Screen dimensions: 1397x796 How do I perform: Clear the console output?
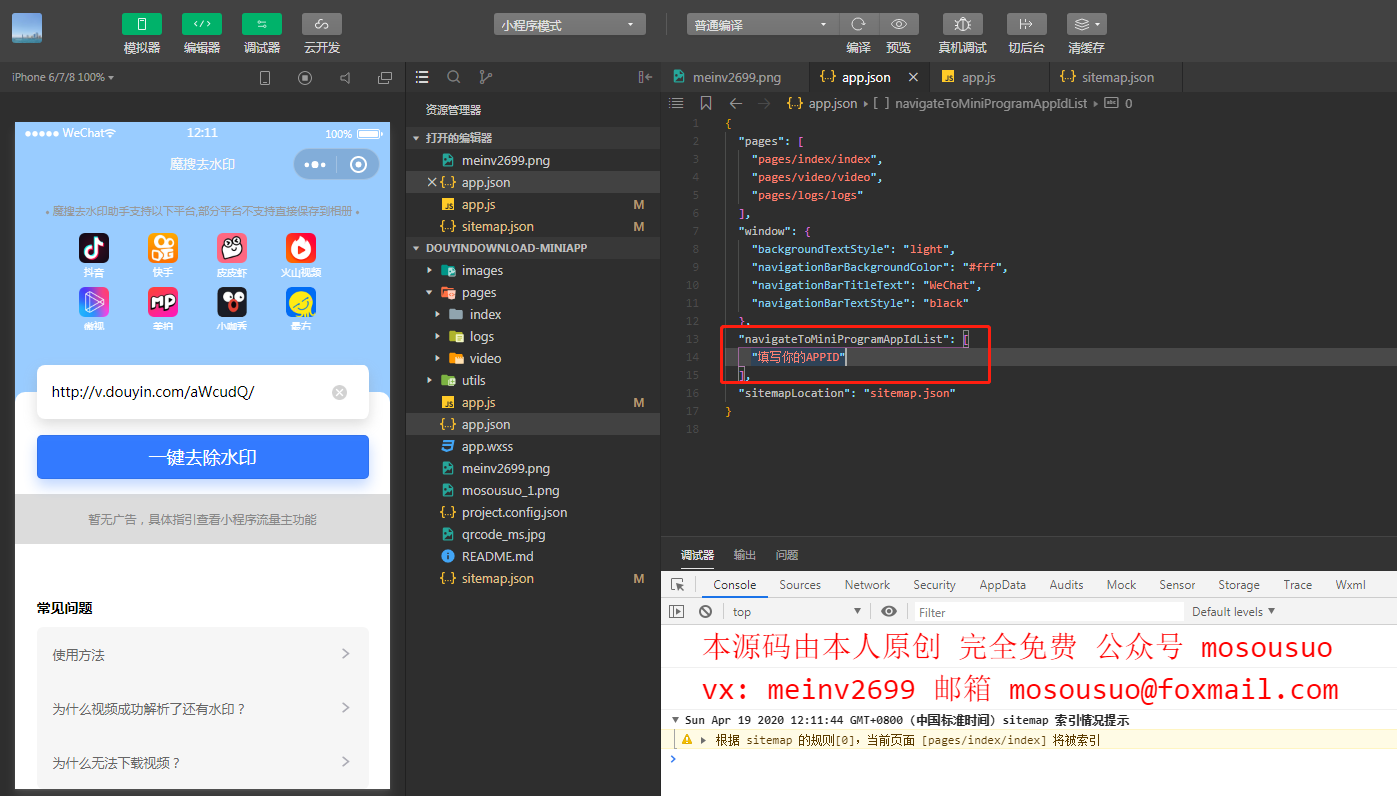pos(705,611)
